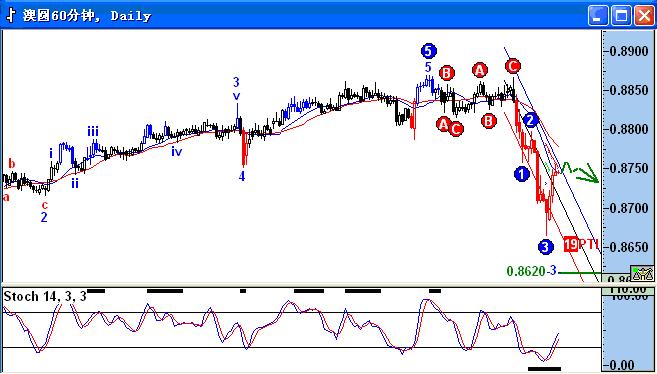Select the 'Stoch 14, 3, 3' indicator label

click(x=45, y=297)
